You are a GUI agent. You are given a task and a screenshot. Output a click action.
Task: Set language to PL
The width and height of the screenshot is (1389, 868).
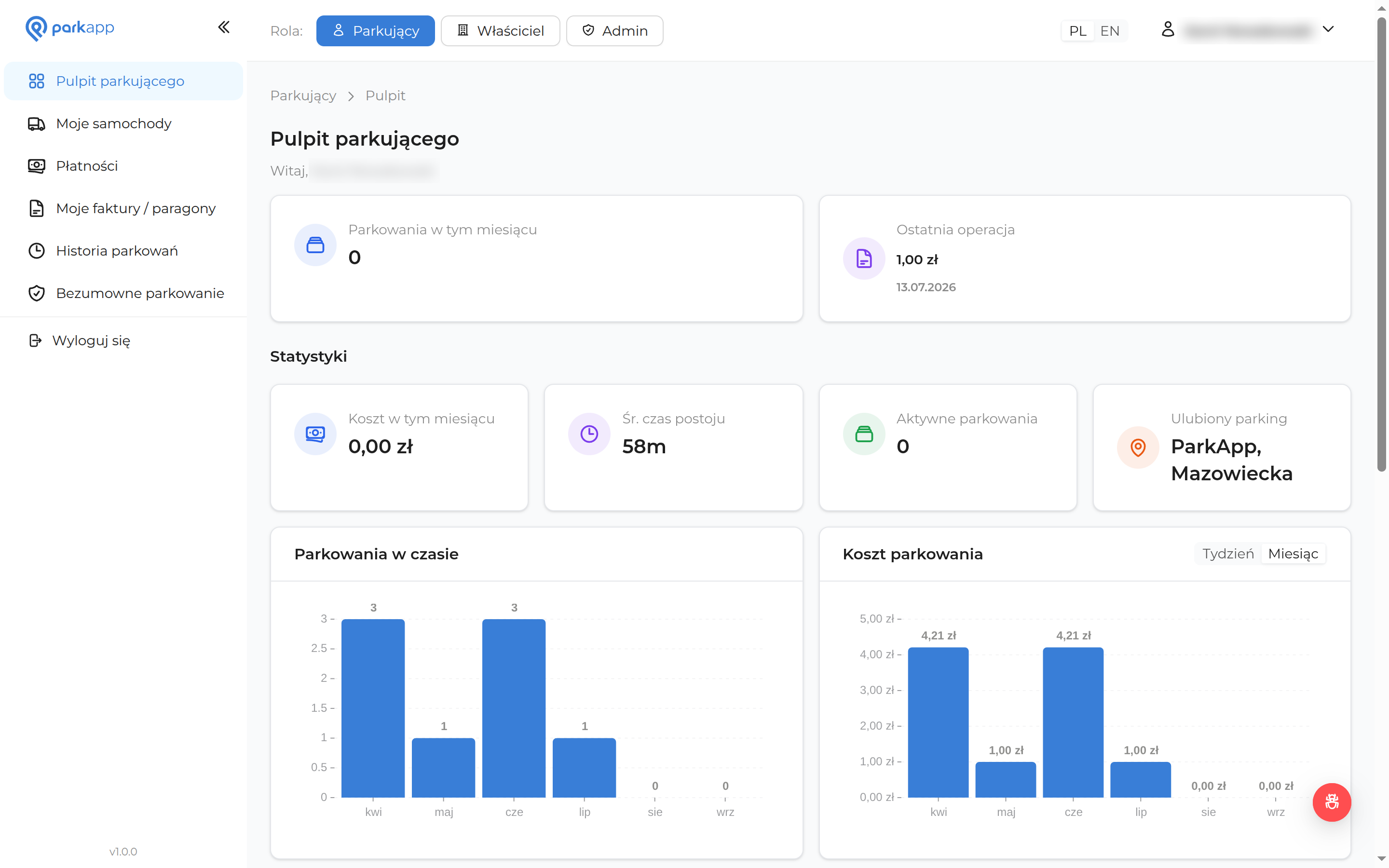point(1077,31)
